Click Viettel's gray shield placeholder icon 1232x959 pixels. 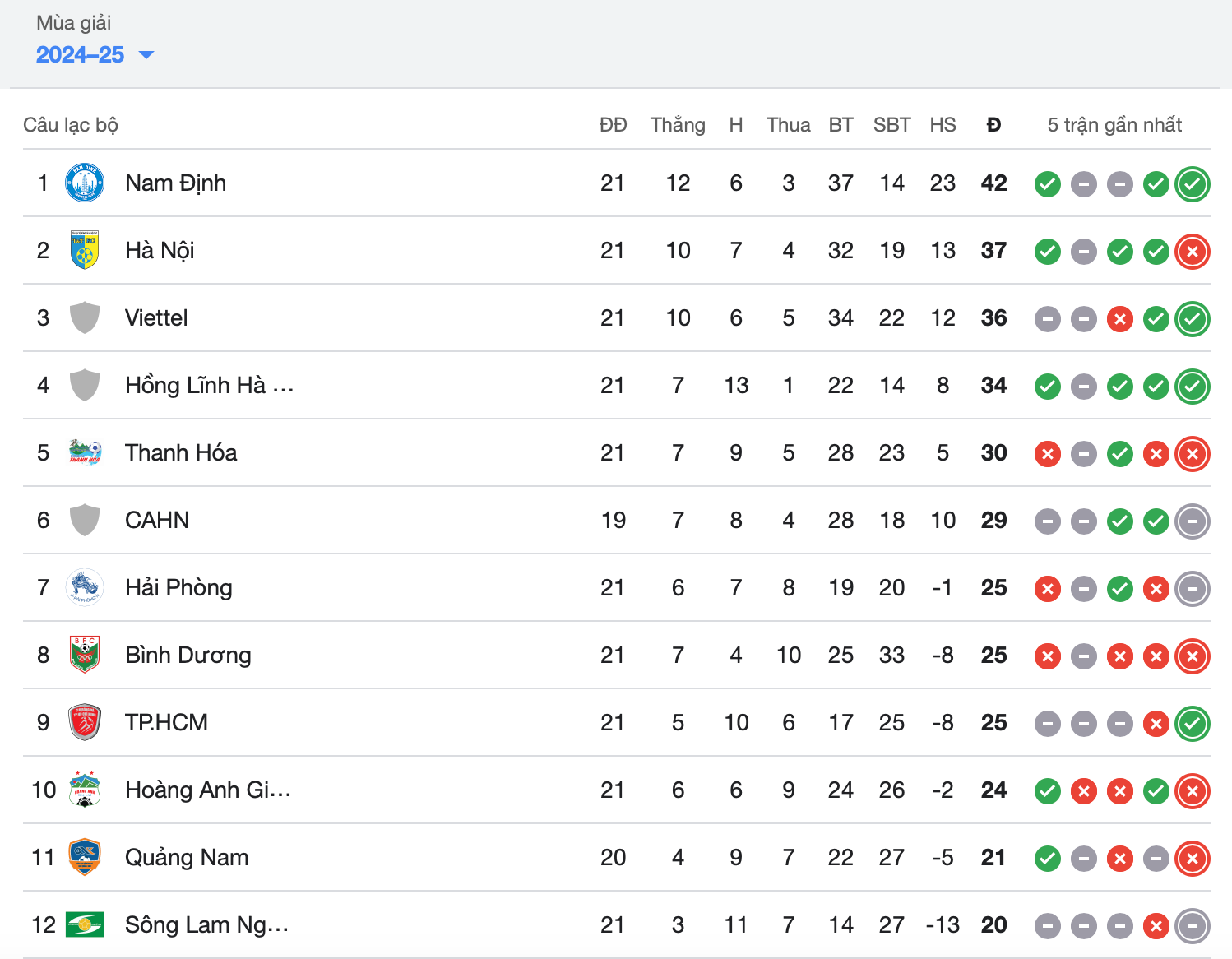pyautogui.click(x=85, y=317)
